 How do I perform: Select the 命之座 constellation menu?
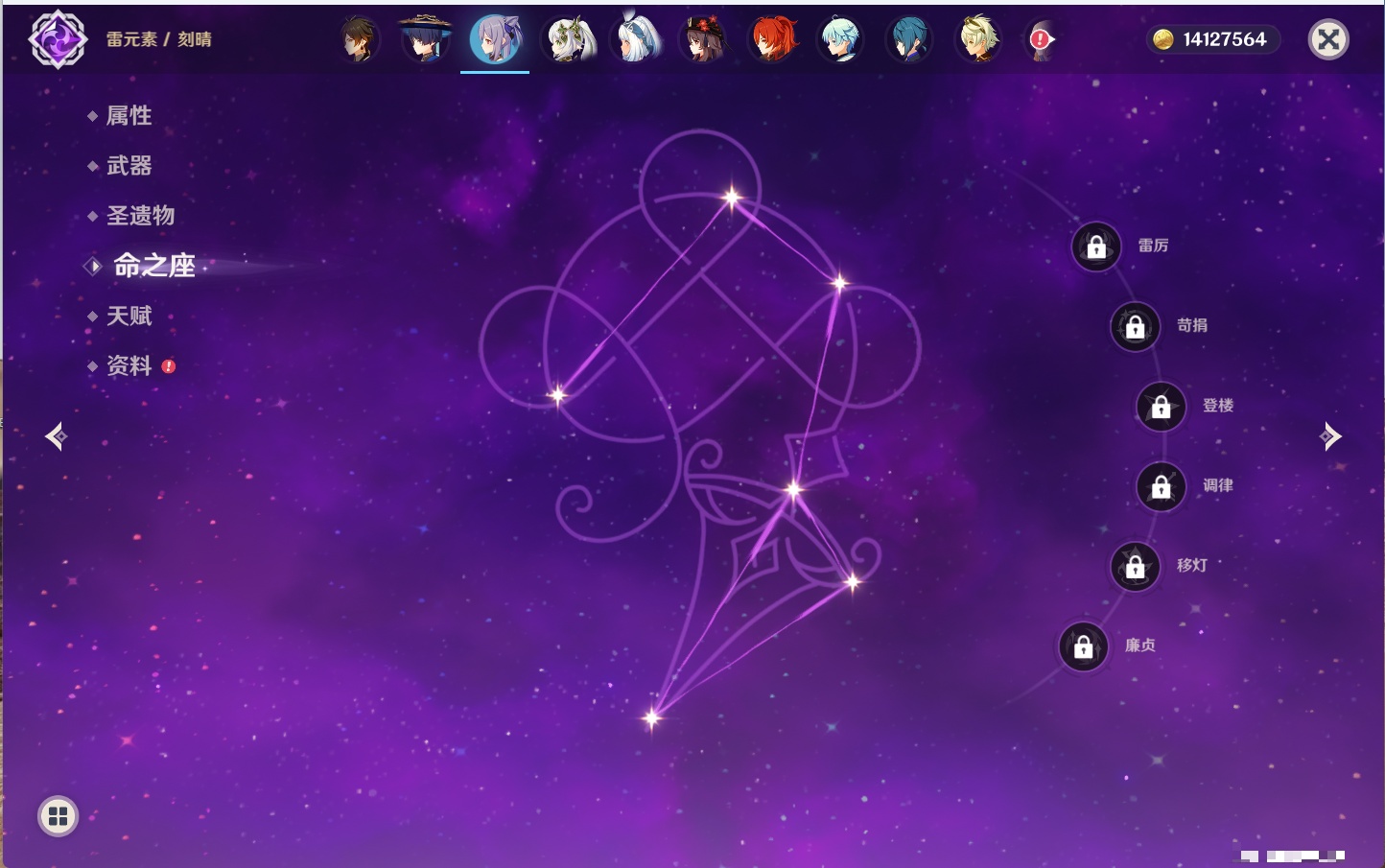pyautogui.click(x=153, y=266)
